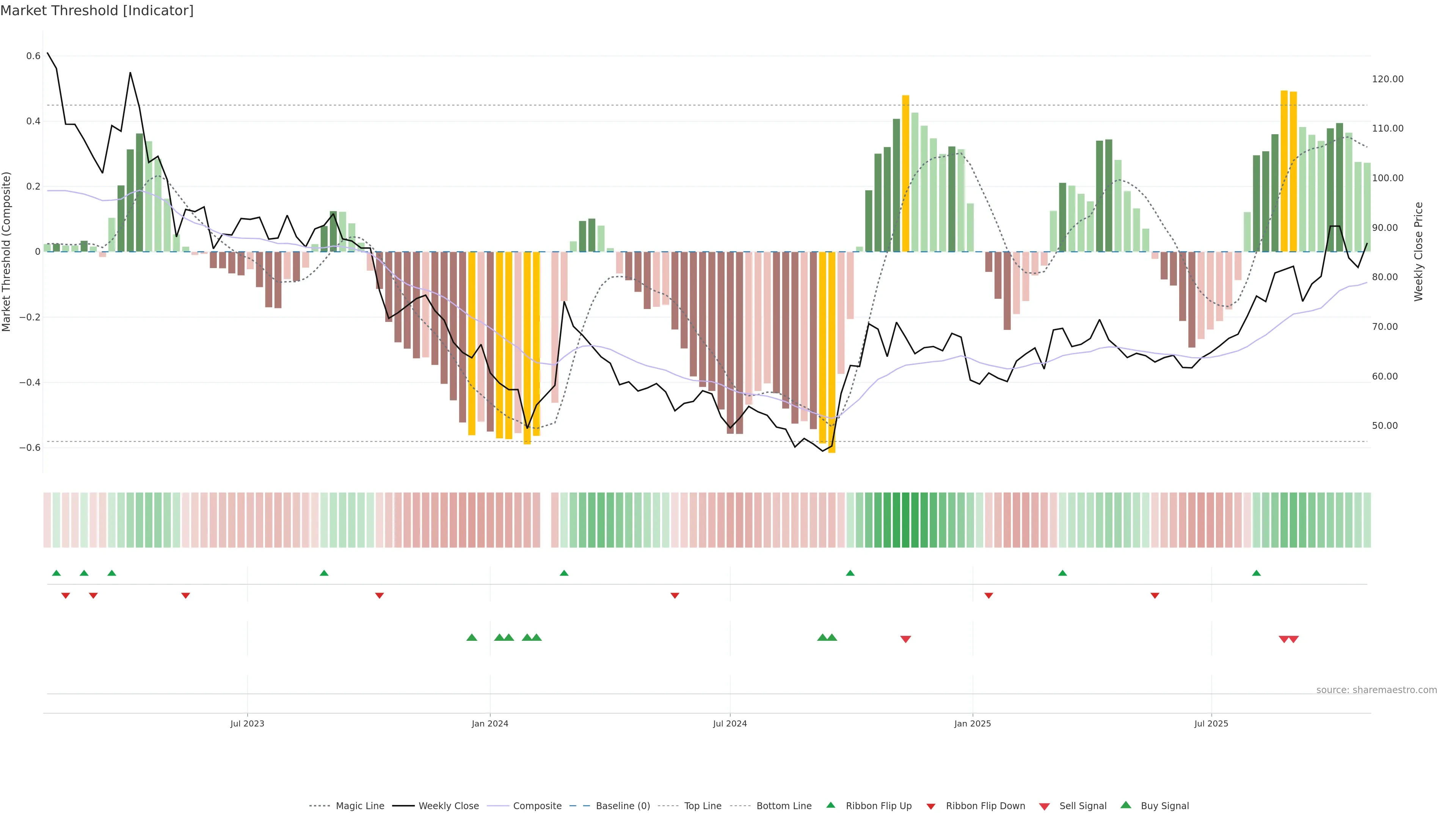Click the Sell Signal legend triangle icon
The width and height of the screenshot is (1456, 819).
[x=1044, y=806]
